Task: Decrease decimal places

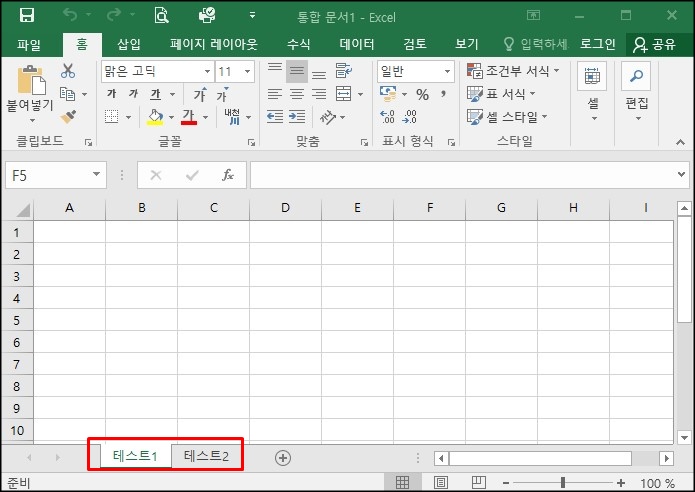Action: tap(409, 117)
